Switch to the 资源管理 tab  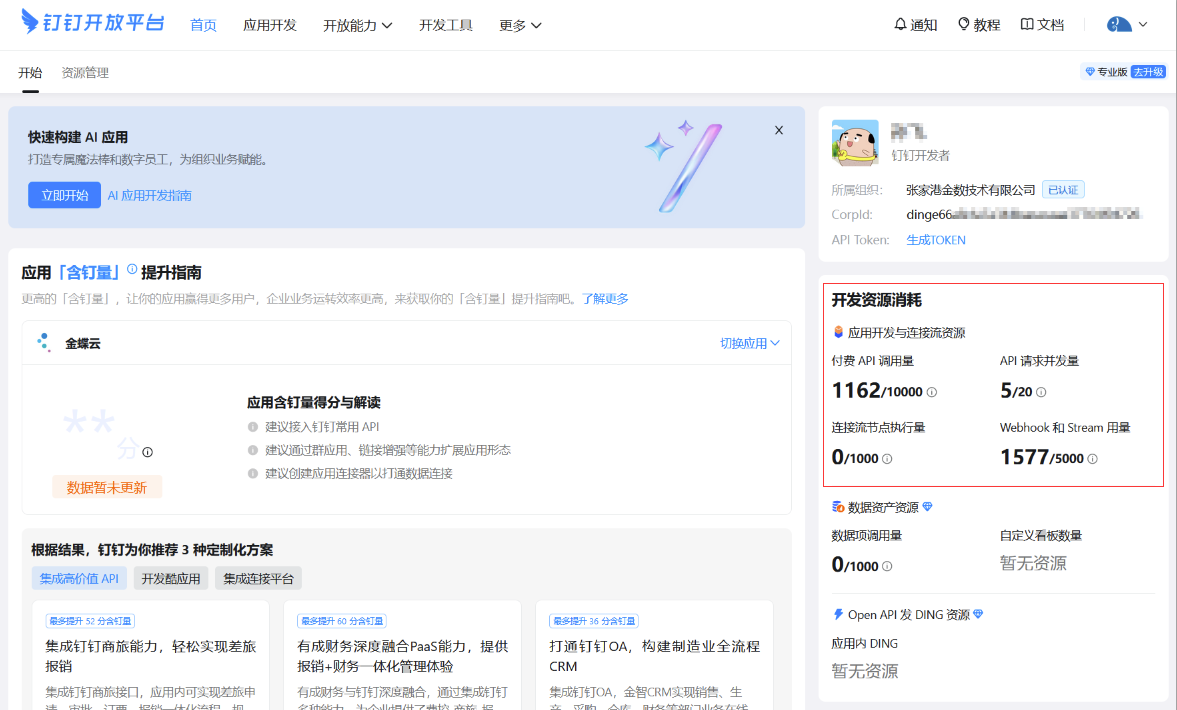click(x=85, y=73)
